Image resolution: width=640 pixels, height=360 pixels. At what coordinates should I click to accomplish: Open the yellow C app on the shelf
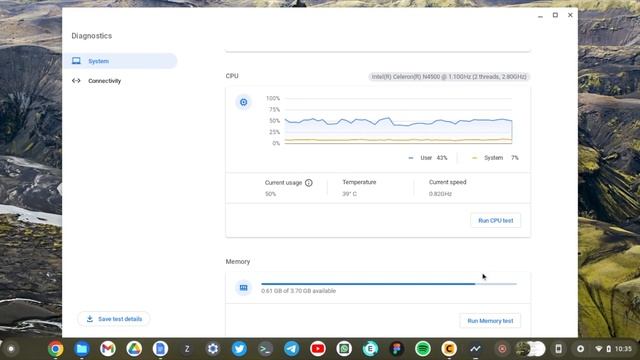[x=449, y=349]
